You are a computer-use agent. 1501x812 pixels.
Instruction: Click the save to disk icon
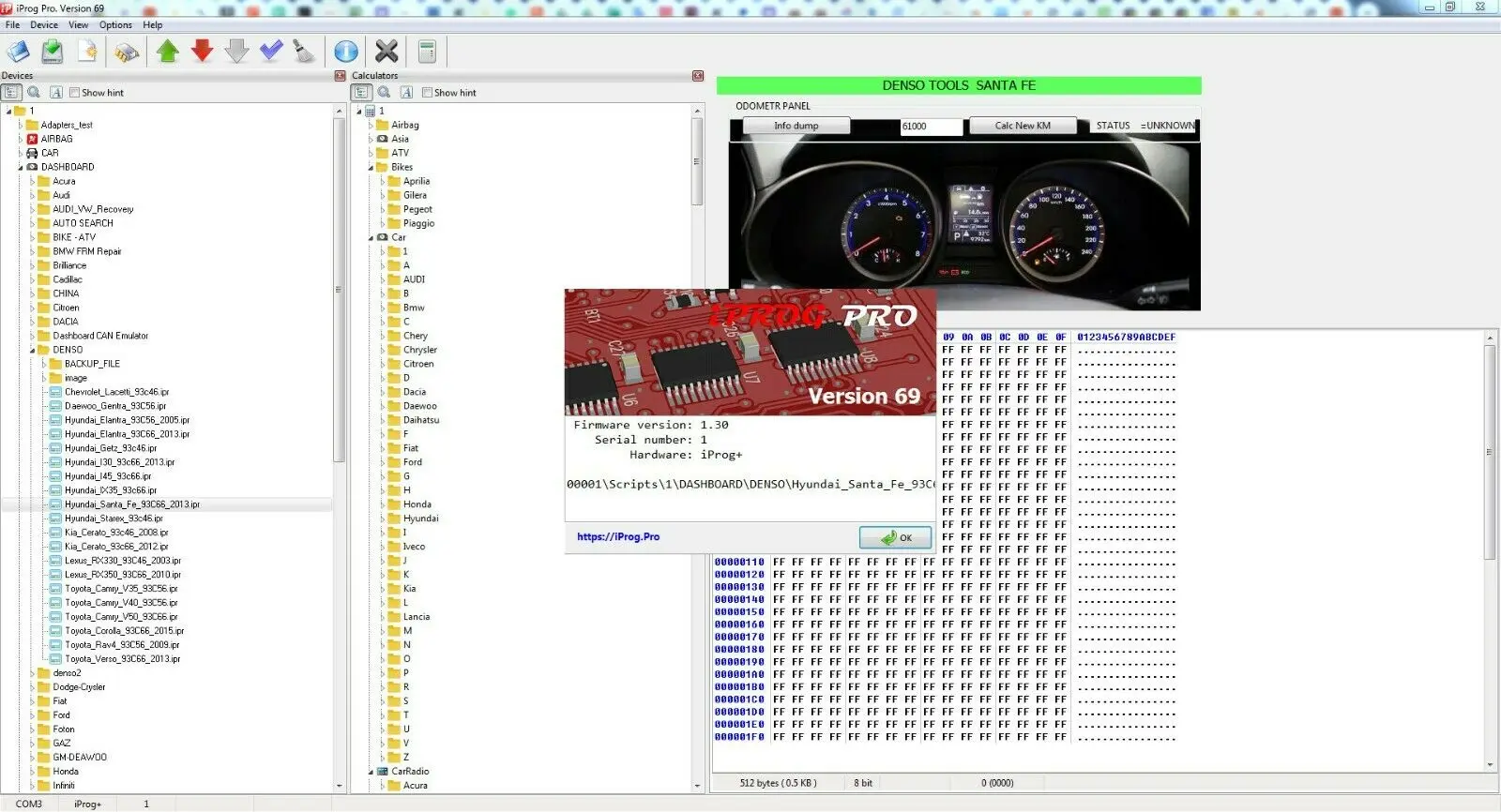(x=53, y=52)
